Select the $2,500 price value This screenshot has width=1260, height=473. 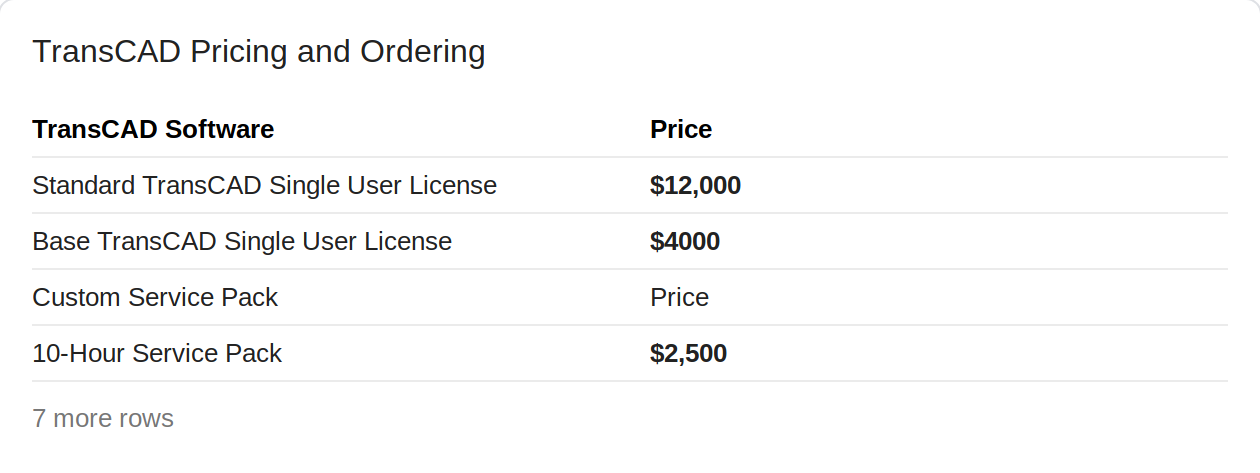click(x=688, y=353)
